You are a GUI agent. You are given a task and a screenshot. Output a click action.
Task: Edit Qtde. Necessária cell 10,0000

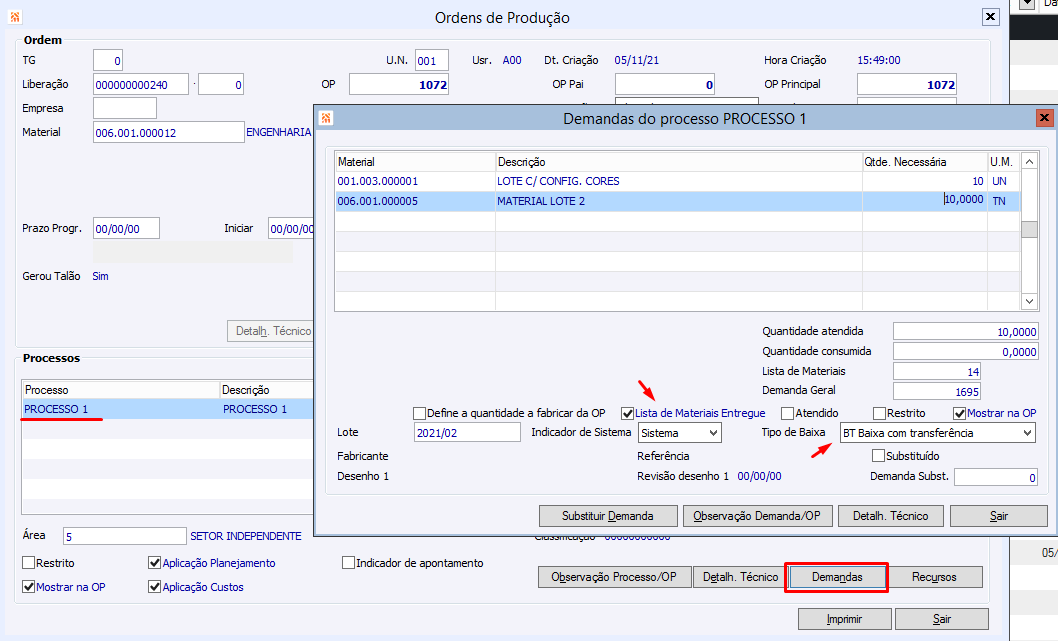tap(924, 200)
